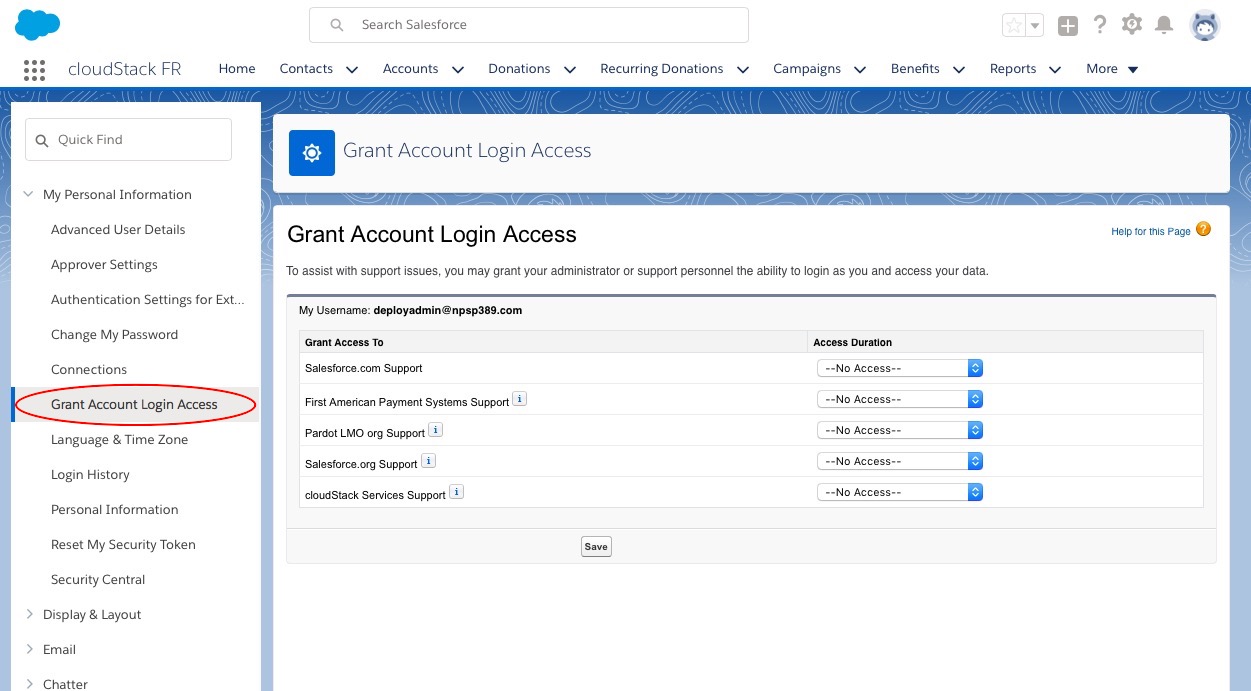The width and height of the screenshot is (1251, 691).
Task: Open the More navigation menu
Action: (1112, 69)
